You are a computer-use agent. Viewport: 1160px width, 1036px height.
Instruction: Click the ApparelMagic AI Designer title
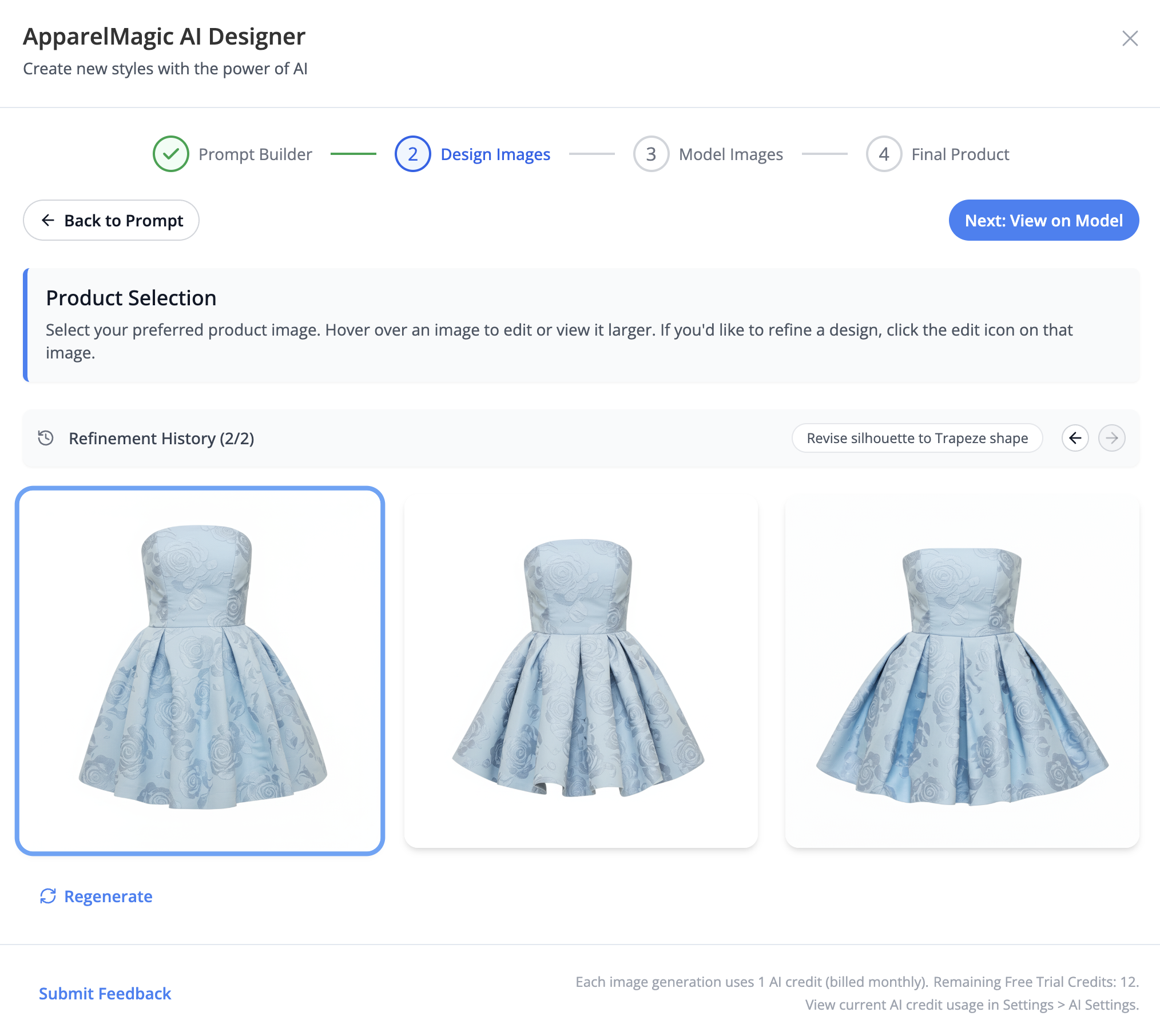(x=164, y=37)
